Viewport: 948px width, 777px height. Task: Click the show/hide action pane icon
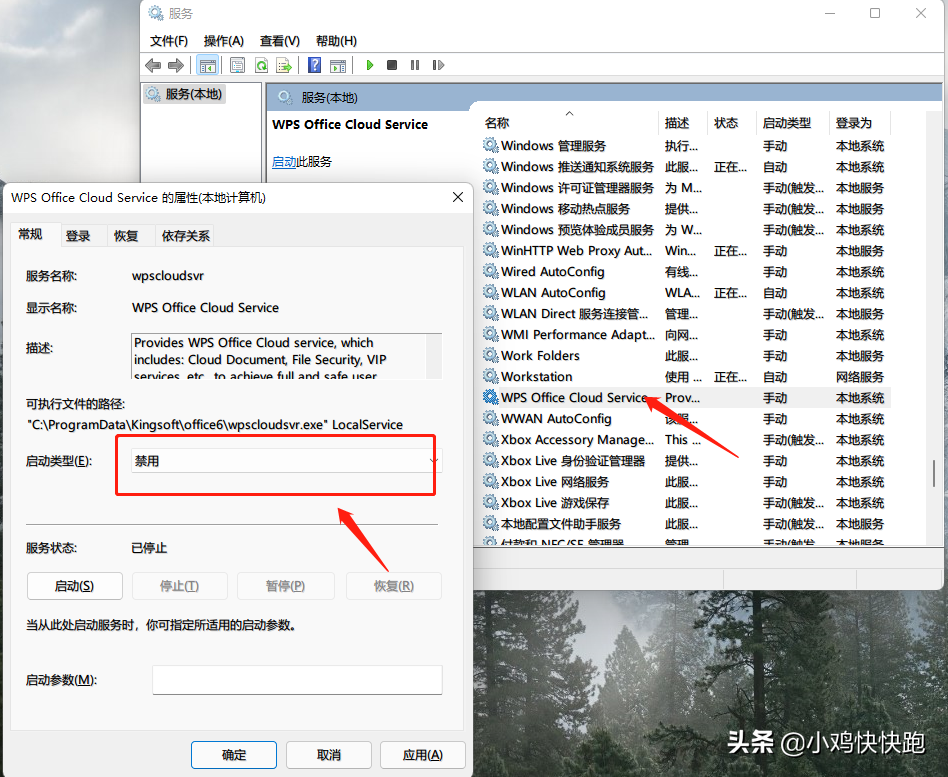[338, 65]
